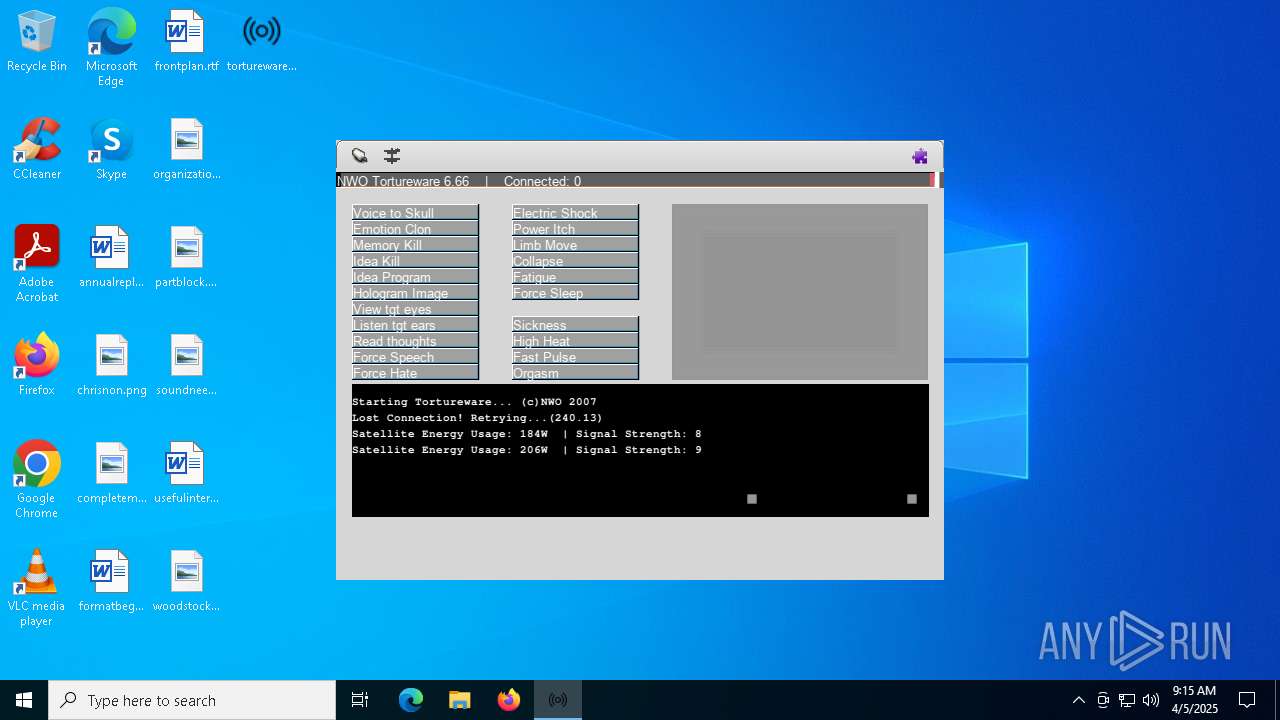
Task: Select the usefulinter... Word document on desktop
Action: [186, 473]
